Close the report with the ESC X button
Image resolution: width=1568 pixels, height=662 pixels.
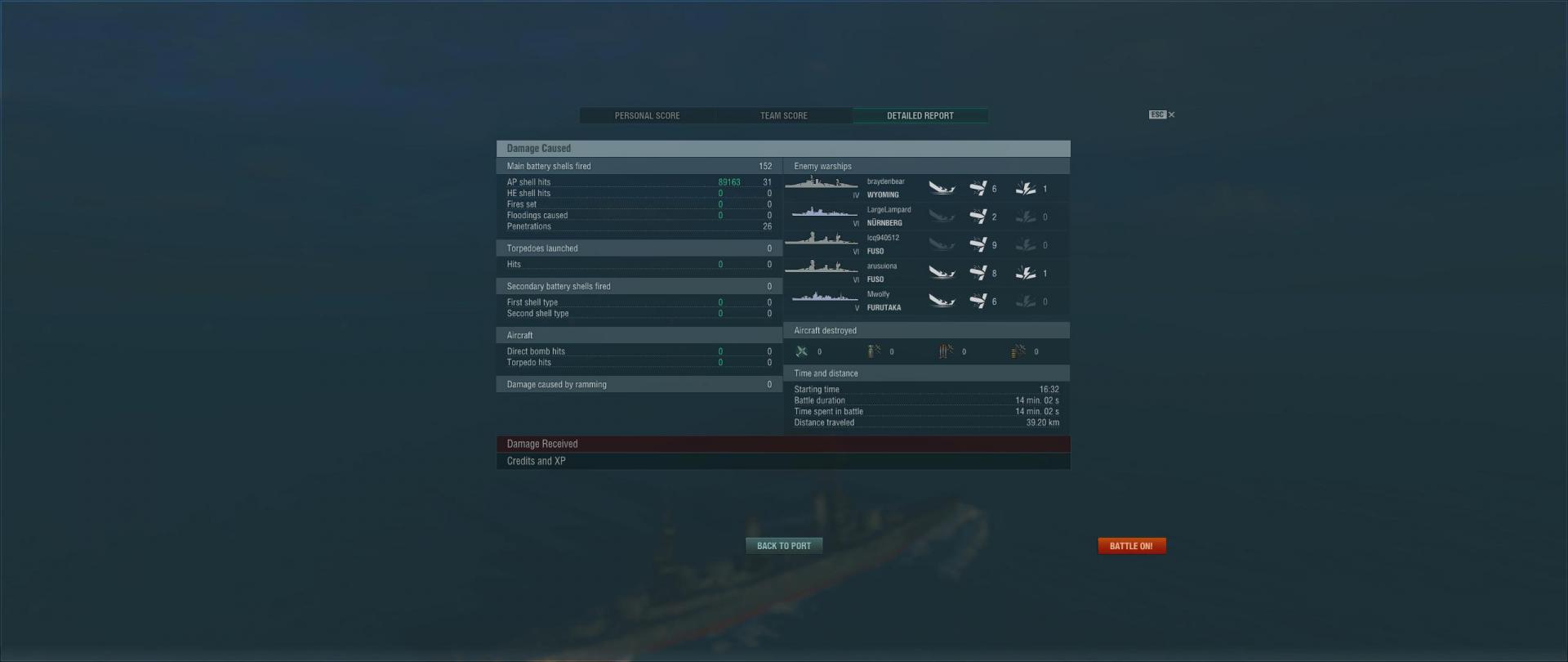[1162, 115]
